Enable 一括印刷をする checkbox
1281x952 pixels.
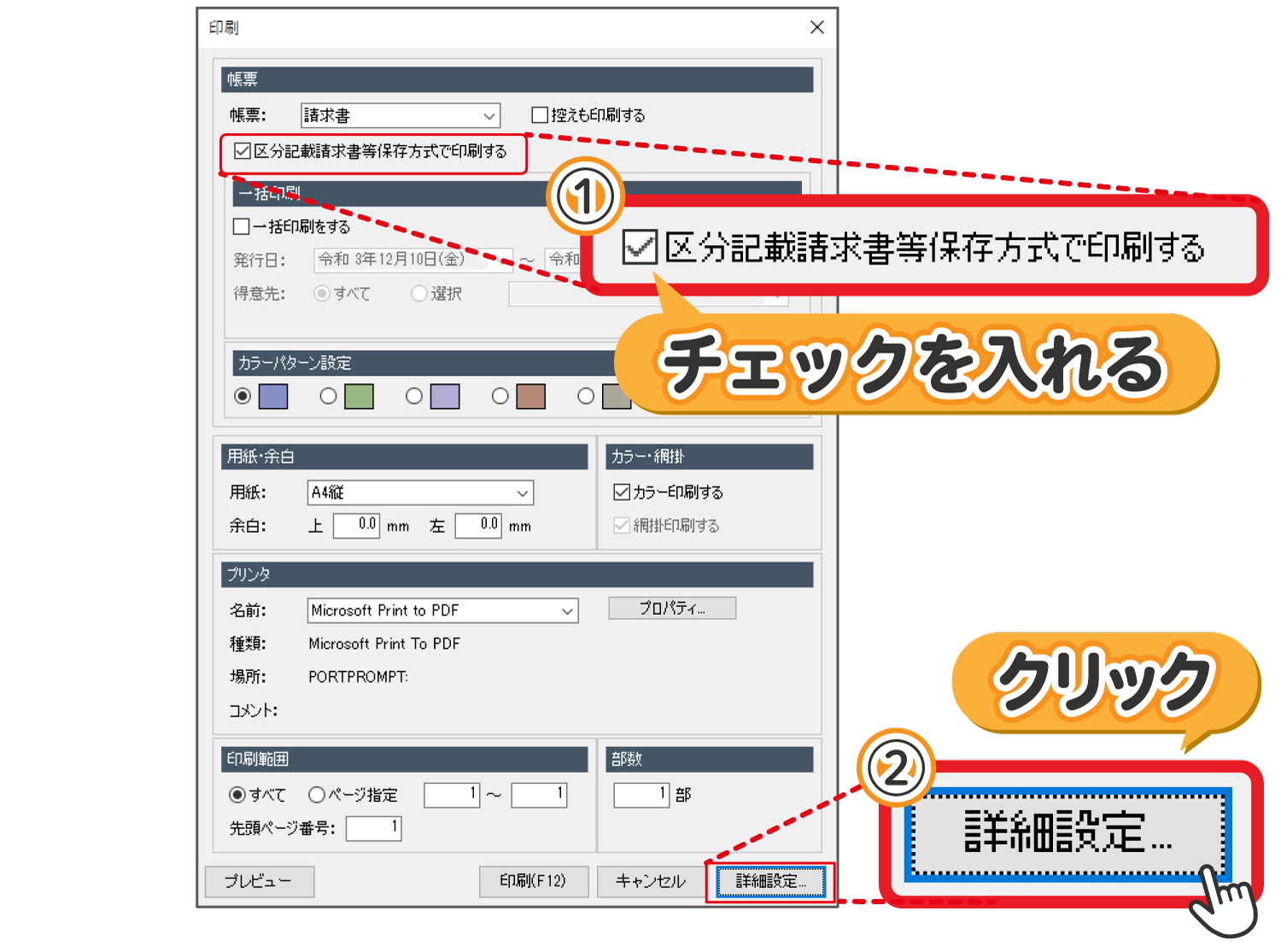(x=242, y=226)
